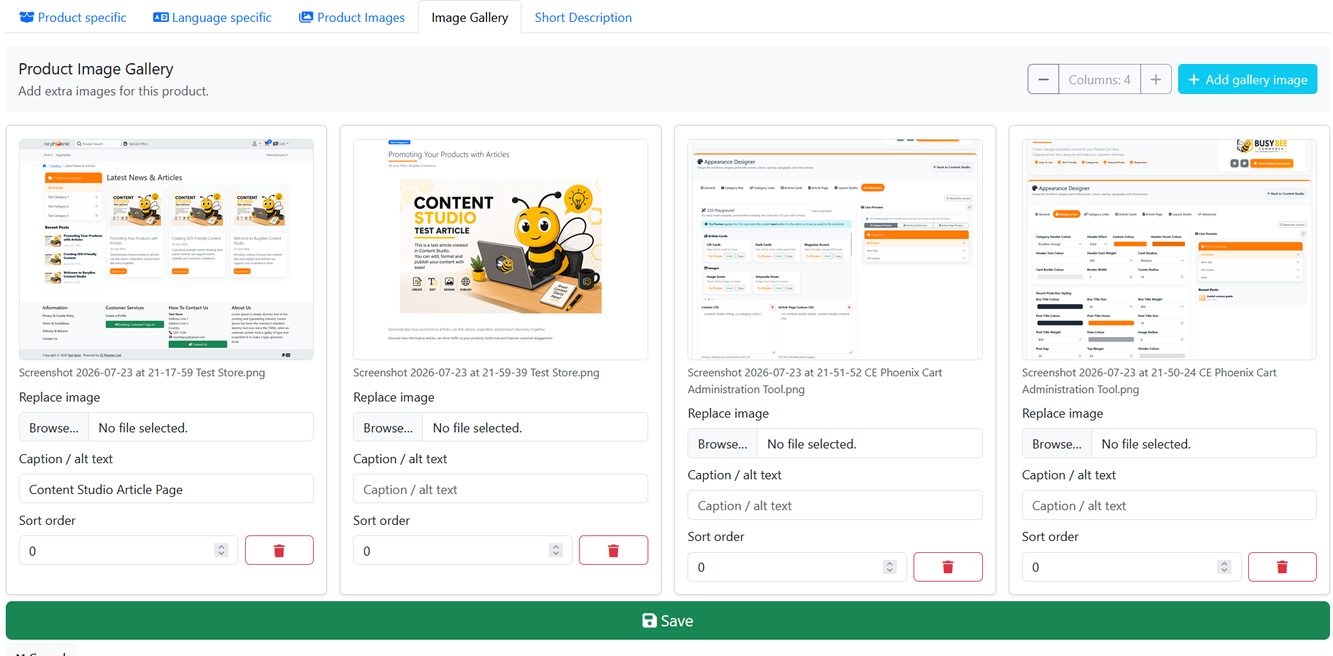Click 'No file selected.' for 21-59-39 image
Image resolution: width=1333 pixels, height=656 pixels.
[477, 427]
